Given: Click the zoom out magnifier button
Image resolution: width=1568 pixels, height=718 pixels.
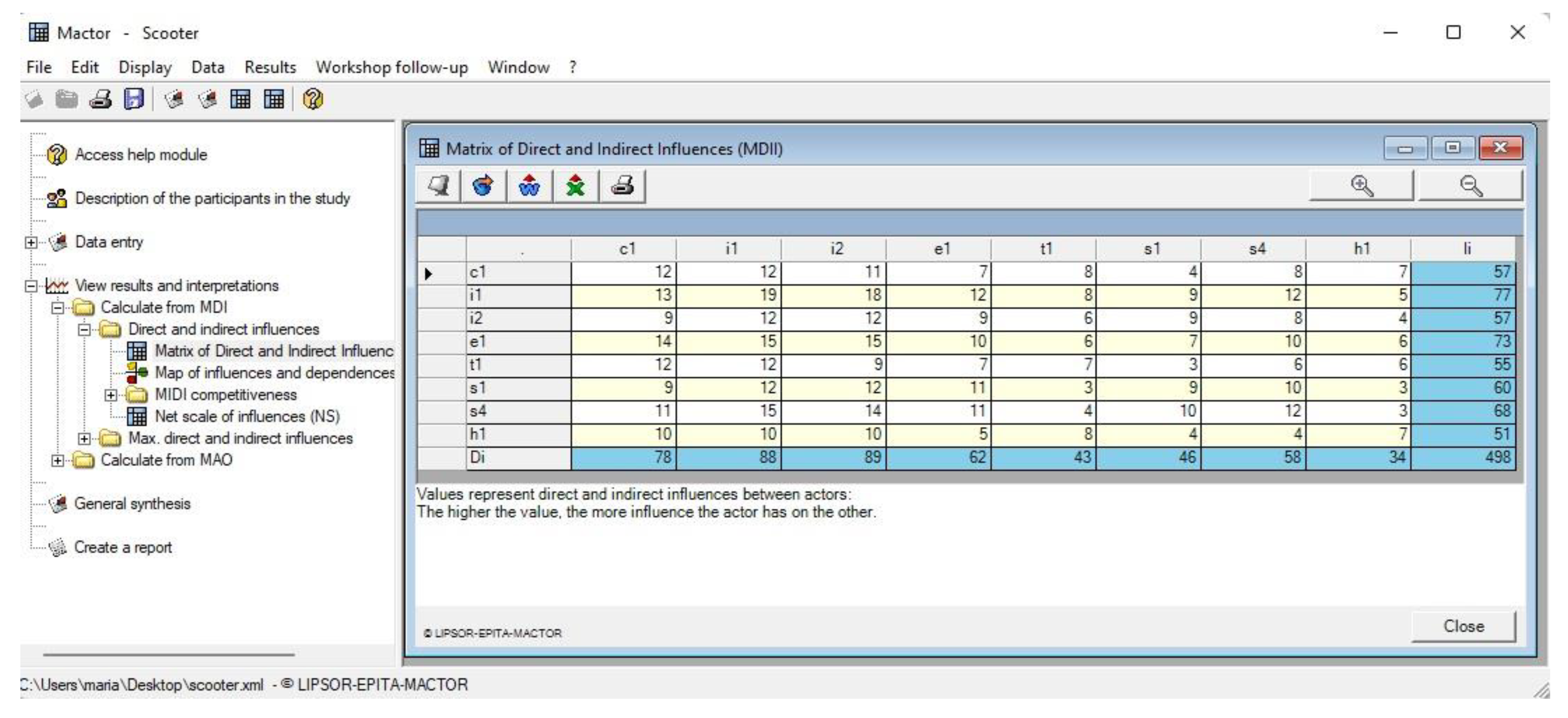Looking at the screenshot, I should (1471, 186).
